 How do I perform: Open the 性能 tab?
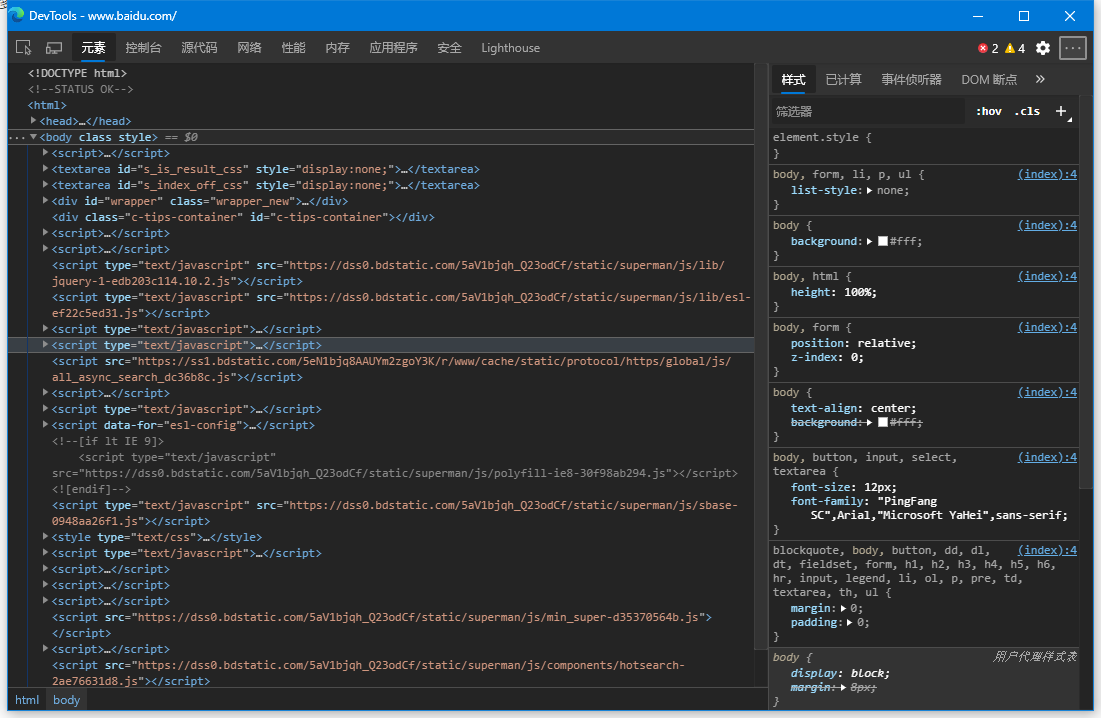pos(294,48)
